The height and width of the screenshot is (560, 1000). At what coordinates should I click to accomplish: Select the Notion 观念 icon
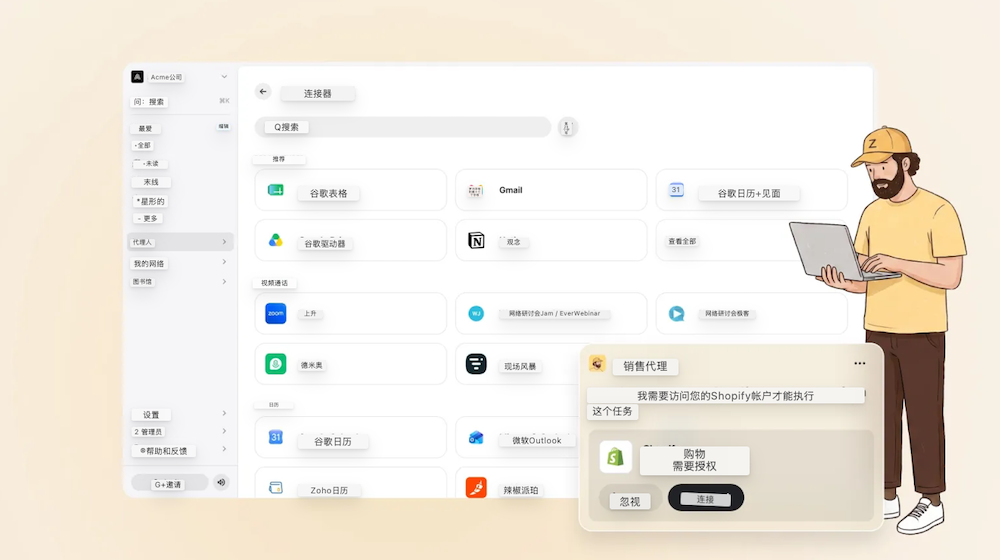[x=476, y=240]
